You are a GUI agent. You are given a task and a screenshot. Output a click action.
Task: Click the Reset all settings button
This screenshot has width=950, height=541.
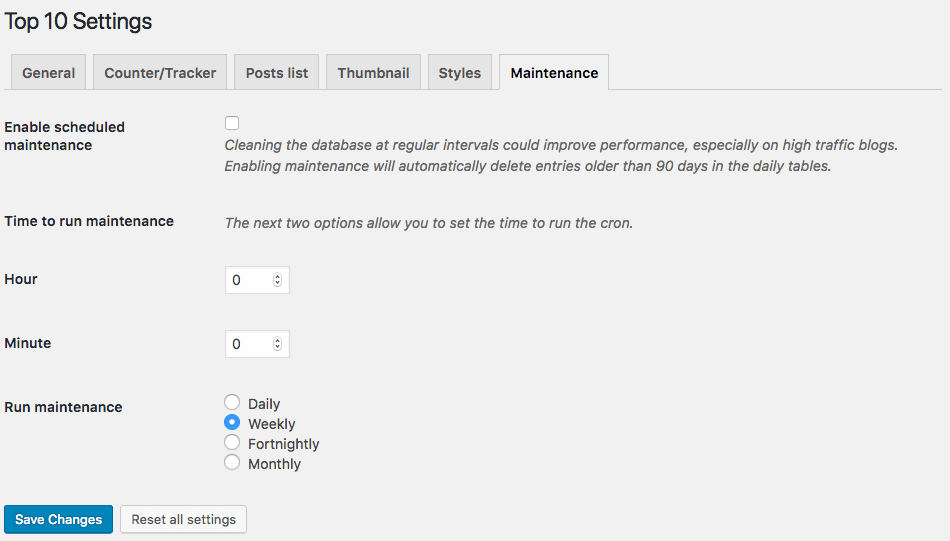(x=183, y=519)
